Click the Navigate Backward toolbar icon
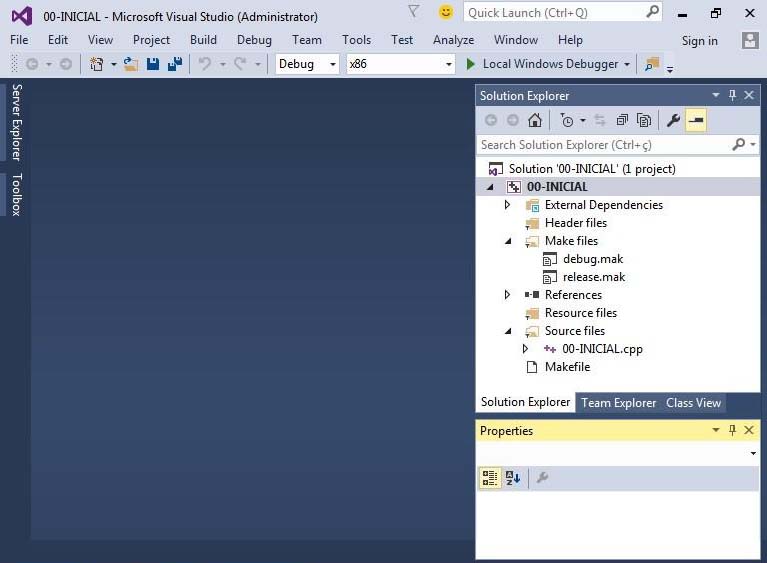 (x=32, y=64)
